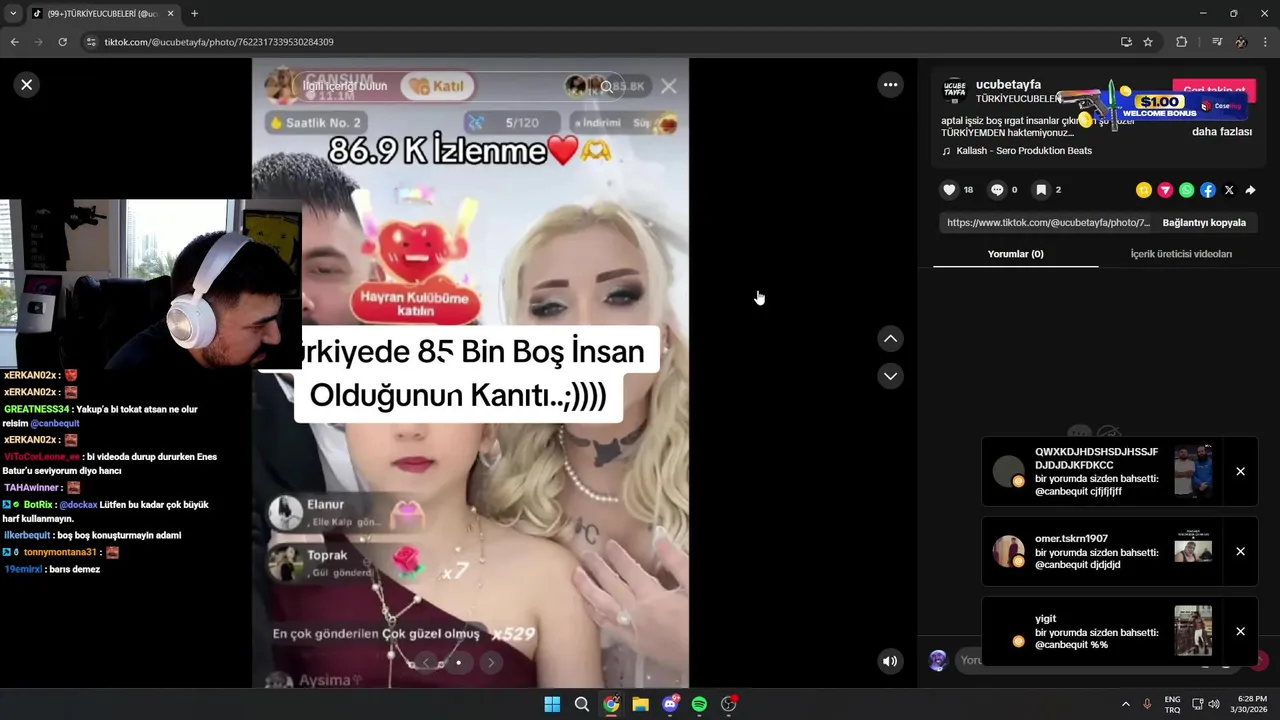Click Bağlantıyı kopyala button
This screenshot has height=720, width=1280.
pyautogui.click(x=1204, y=223)
